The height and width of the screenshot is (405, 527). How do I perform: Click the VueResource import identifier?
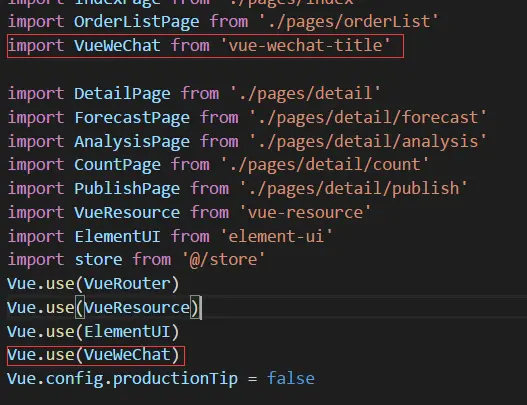[127, 212]
